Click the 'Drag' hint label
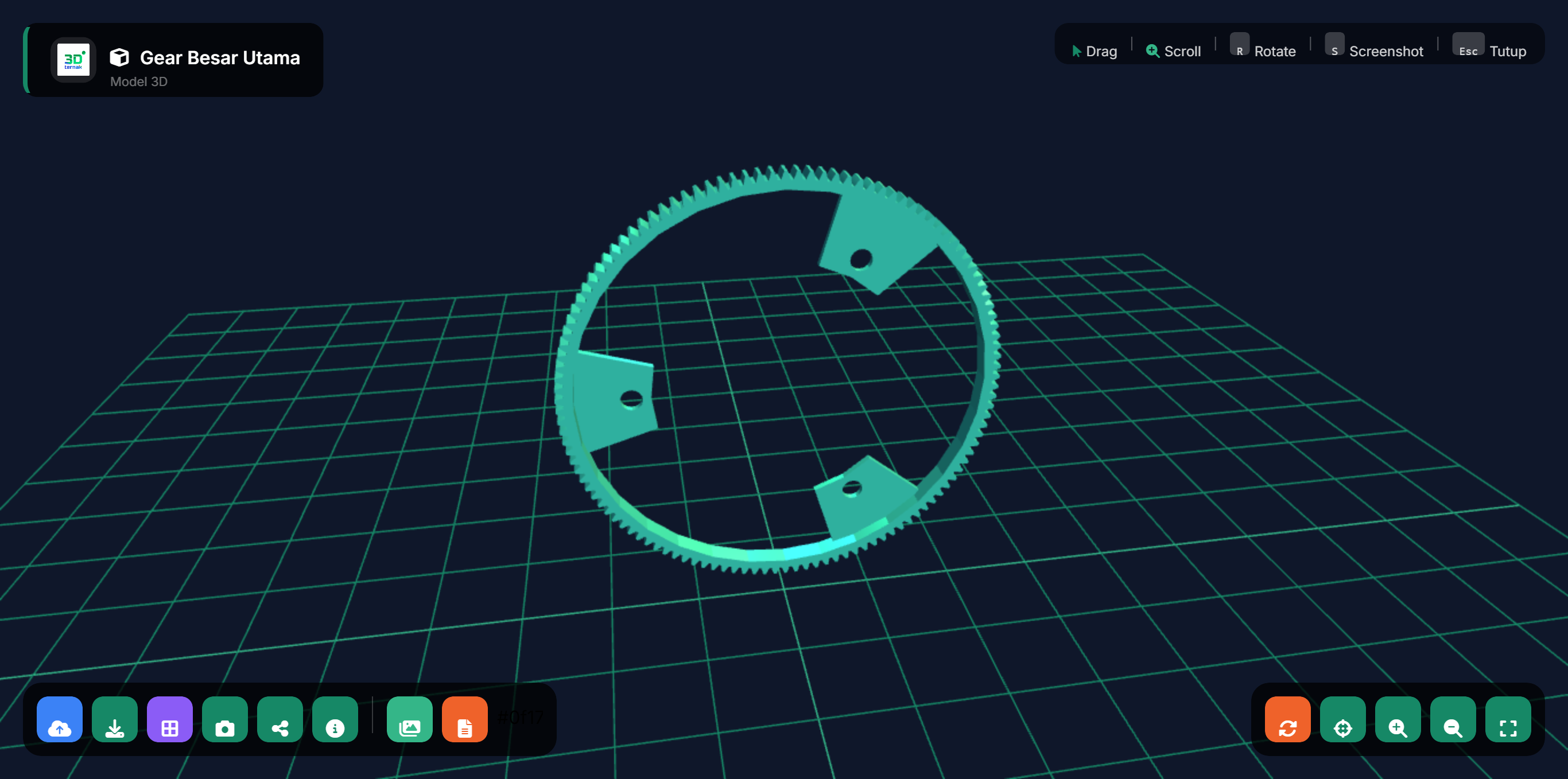 [1102, 51]
